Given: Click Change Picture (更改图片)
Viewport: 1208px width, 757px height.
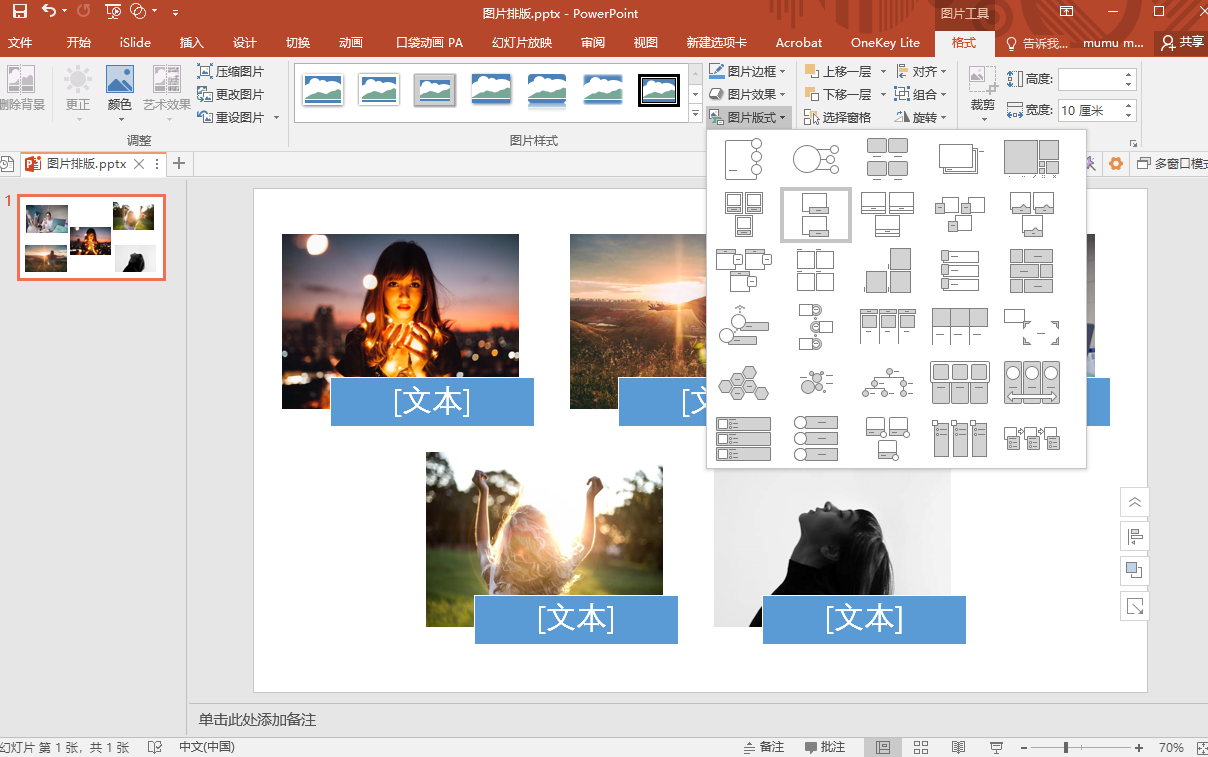Looking at the screenshot, I should (231, 94).
